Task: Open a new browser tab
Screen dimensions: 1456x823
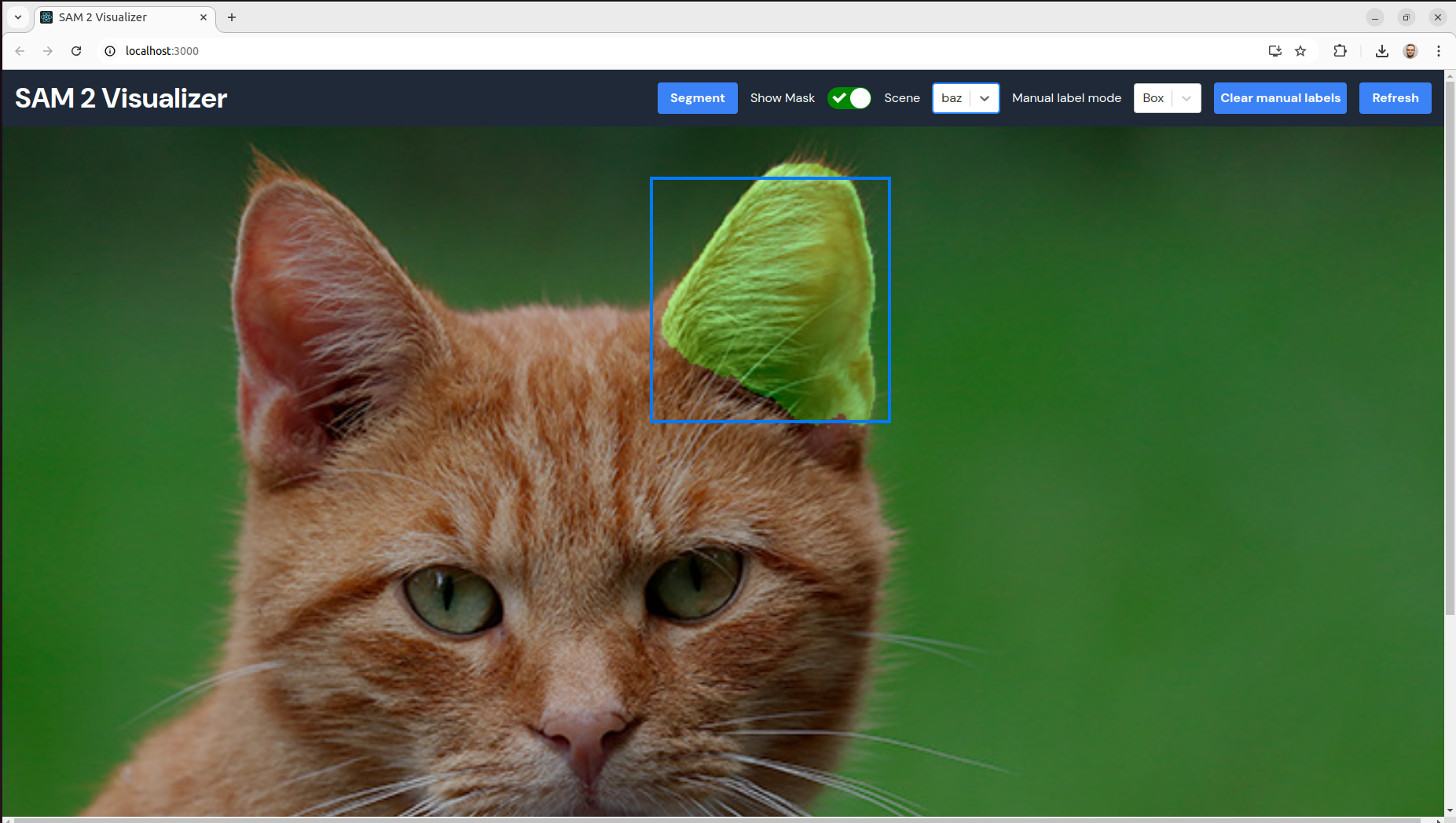Action: tap(232, 17)
